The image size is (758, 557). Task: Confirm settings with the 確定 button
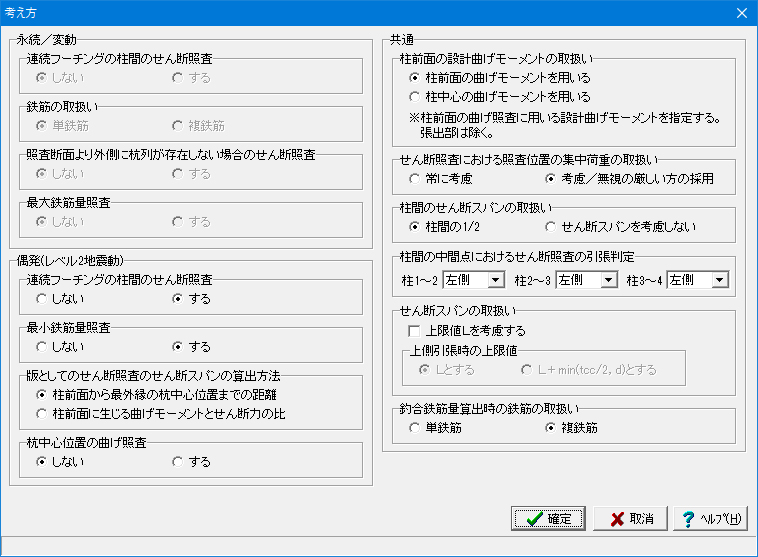coord(548,519)
